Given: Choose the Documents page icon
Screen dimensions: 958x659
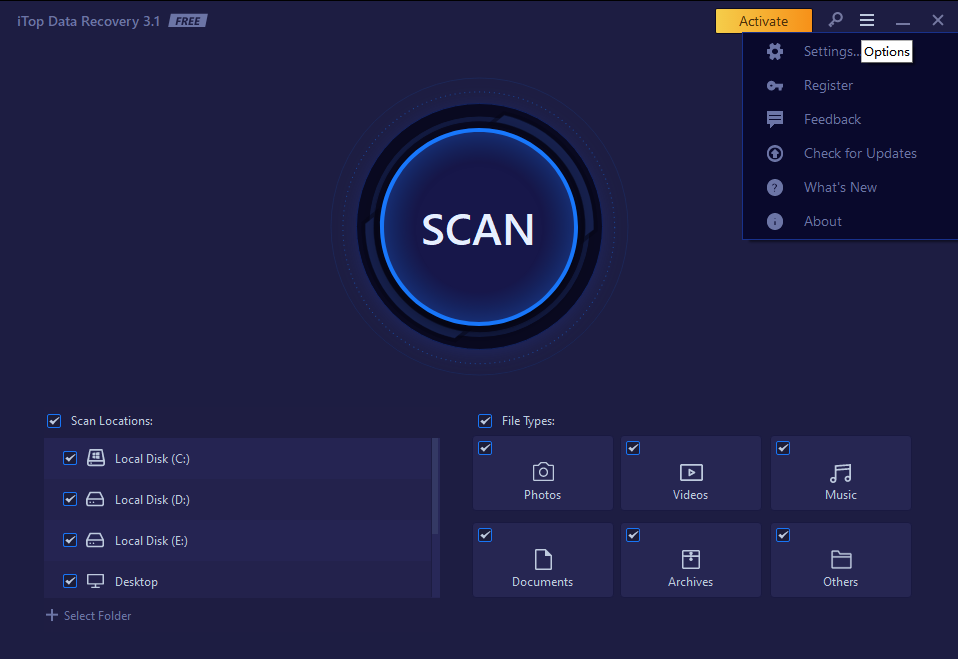Looking at the screenshot, I should click(543, 559).
